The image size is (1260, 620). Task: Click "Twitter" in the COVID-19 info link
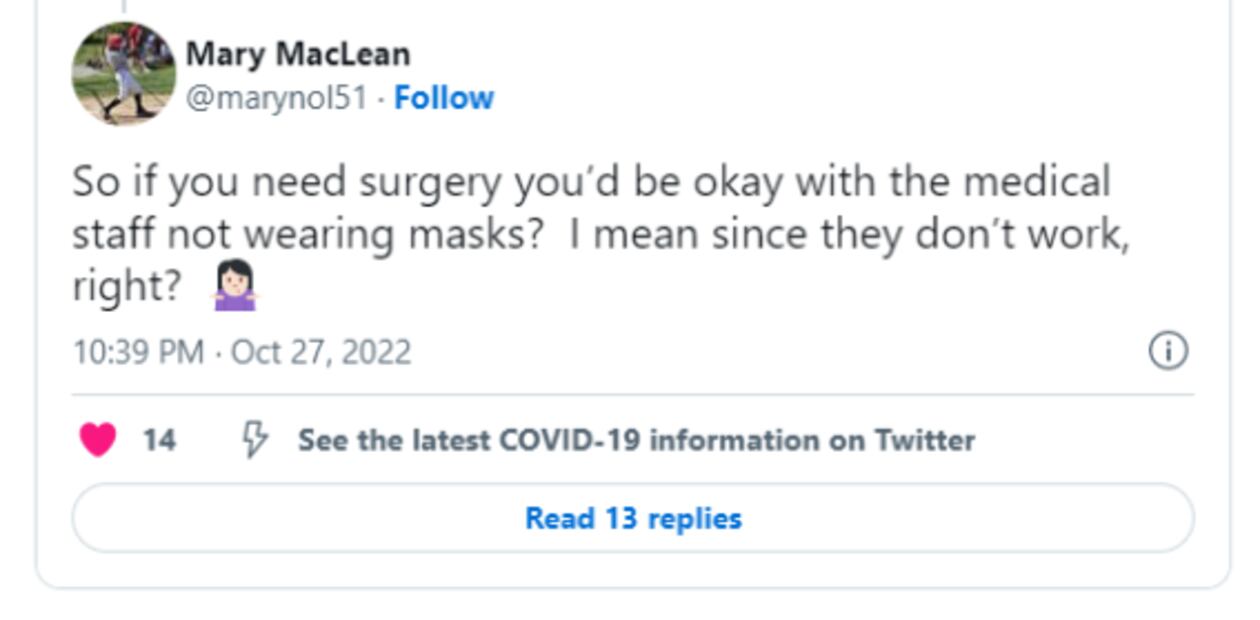tap(925, 440)
